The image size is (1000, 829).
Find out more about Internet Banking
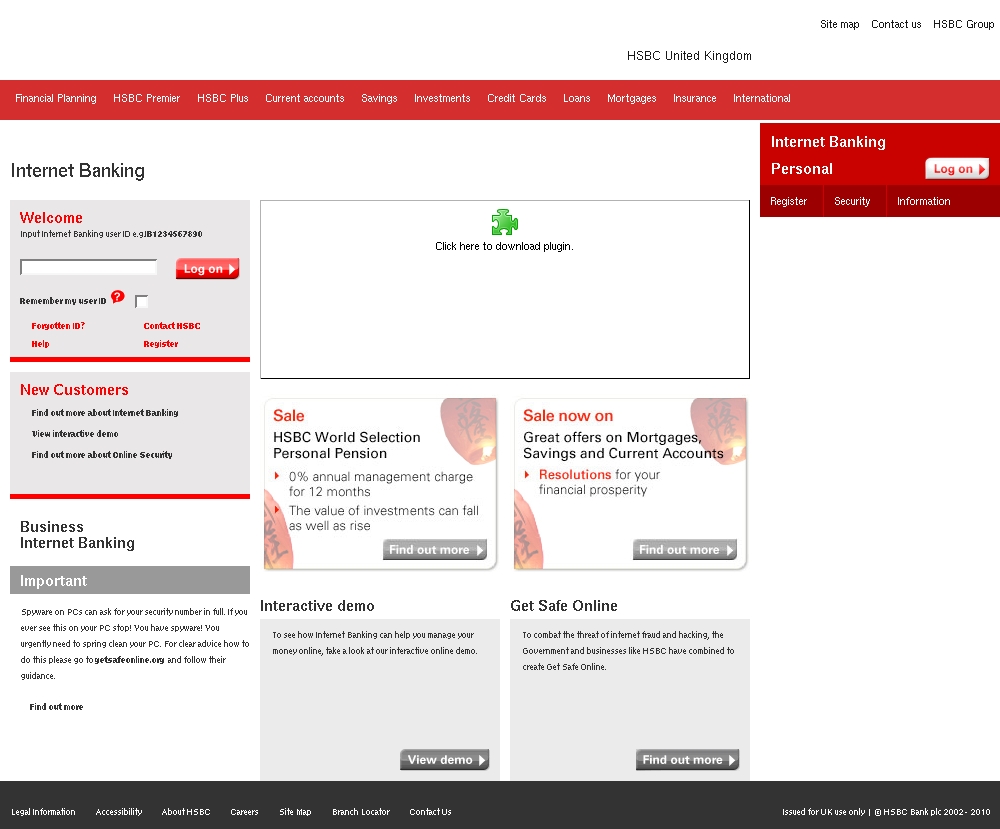pyautogui.click(x=105, y=413)
